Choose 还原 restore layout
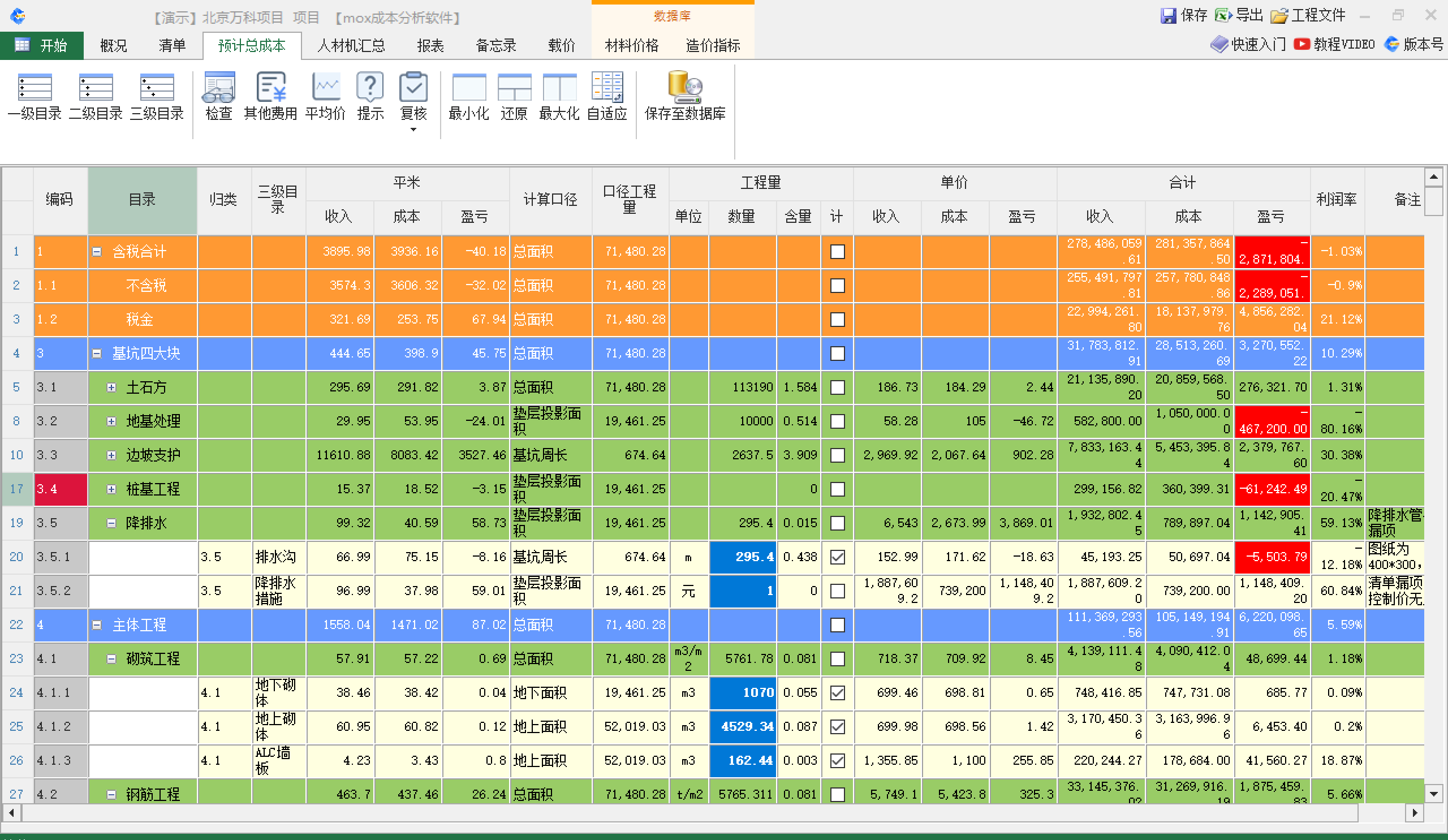1448x840 pixels. tap(514, 97)
